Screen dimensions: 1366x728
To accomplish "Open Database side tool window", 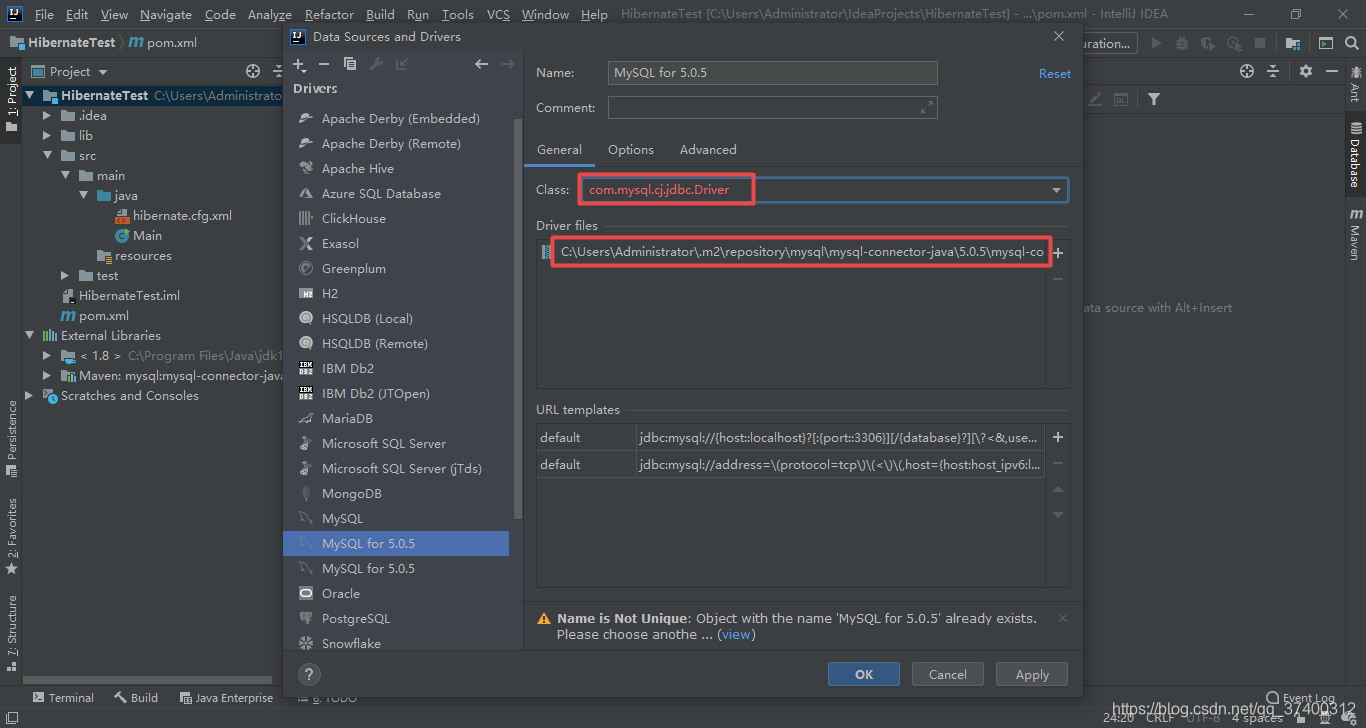I will pyautogui.click(x=1355, y=155).
